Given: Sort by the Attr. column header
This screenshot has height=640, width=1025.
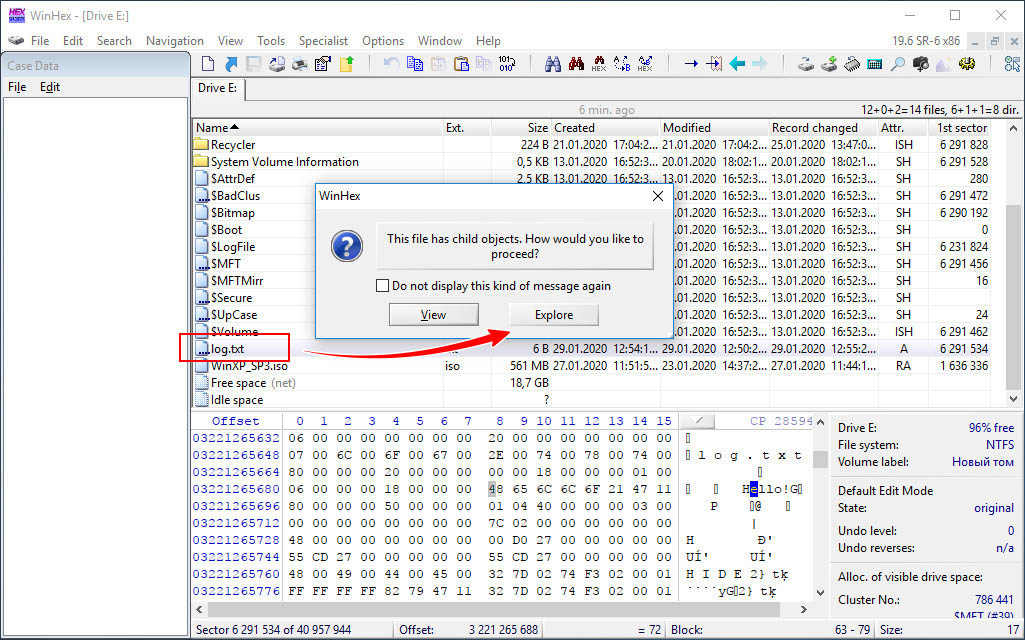Looking at the screenshot, I should coord(902,127).
